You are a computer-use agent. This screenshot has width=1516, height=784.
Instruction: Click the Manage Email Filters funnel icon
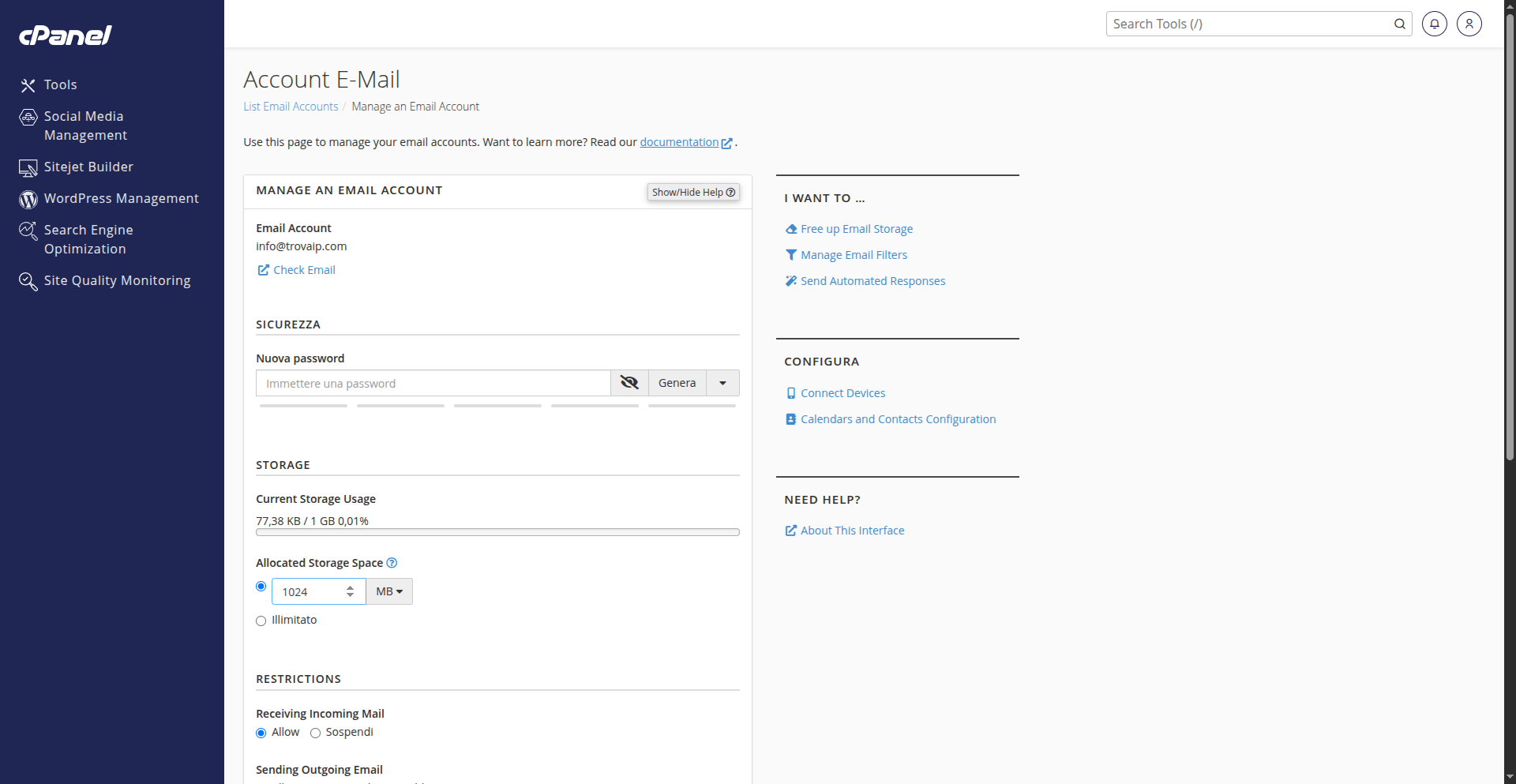tap(791, 255)
